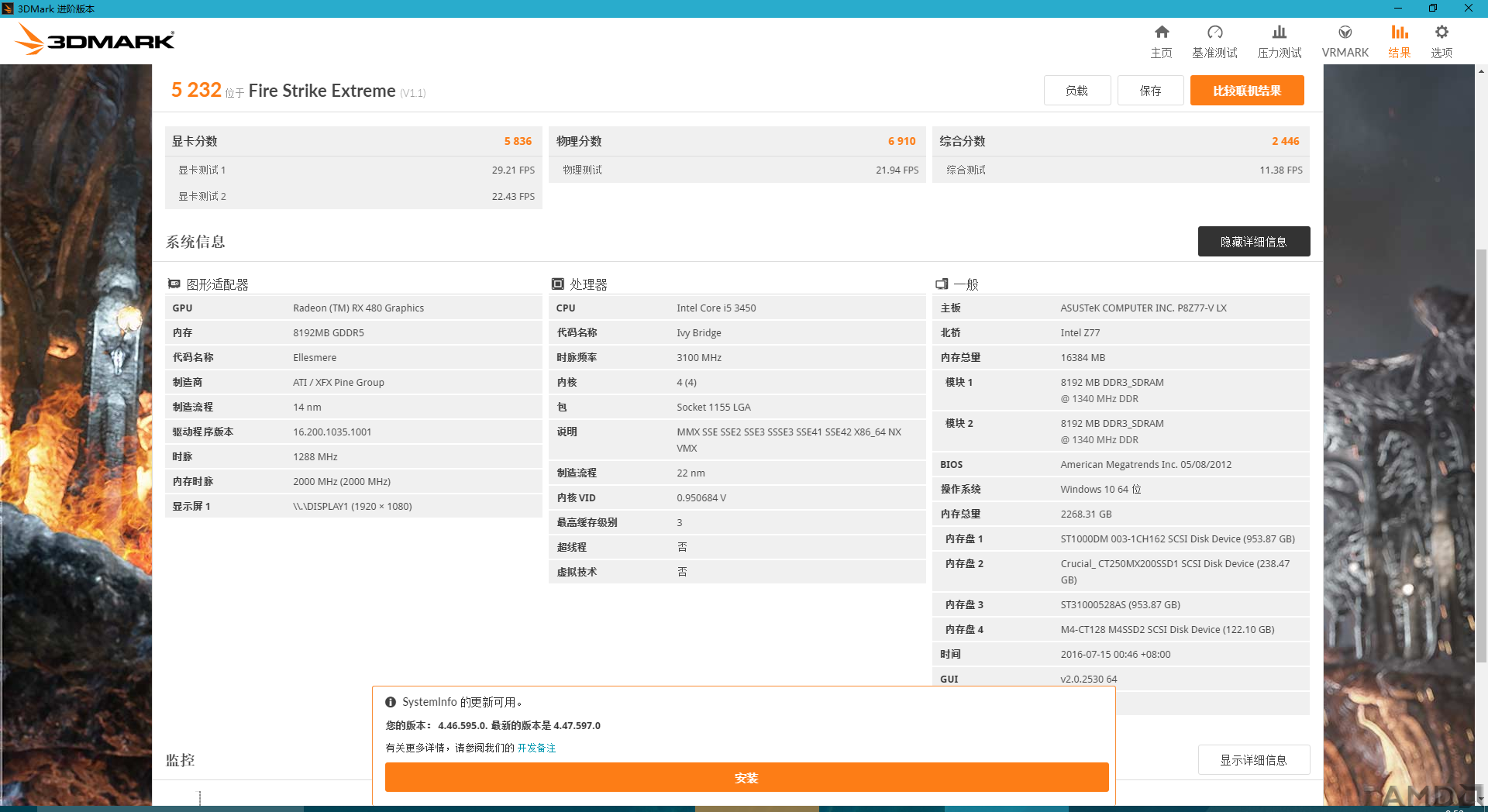Viewport: 1488px width, 812px height.
Task: Click the graphics adapter (图形适配器) section icon
Action: (174, 284)
